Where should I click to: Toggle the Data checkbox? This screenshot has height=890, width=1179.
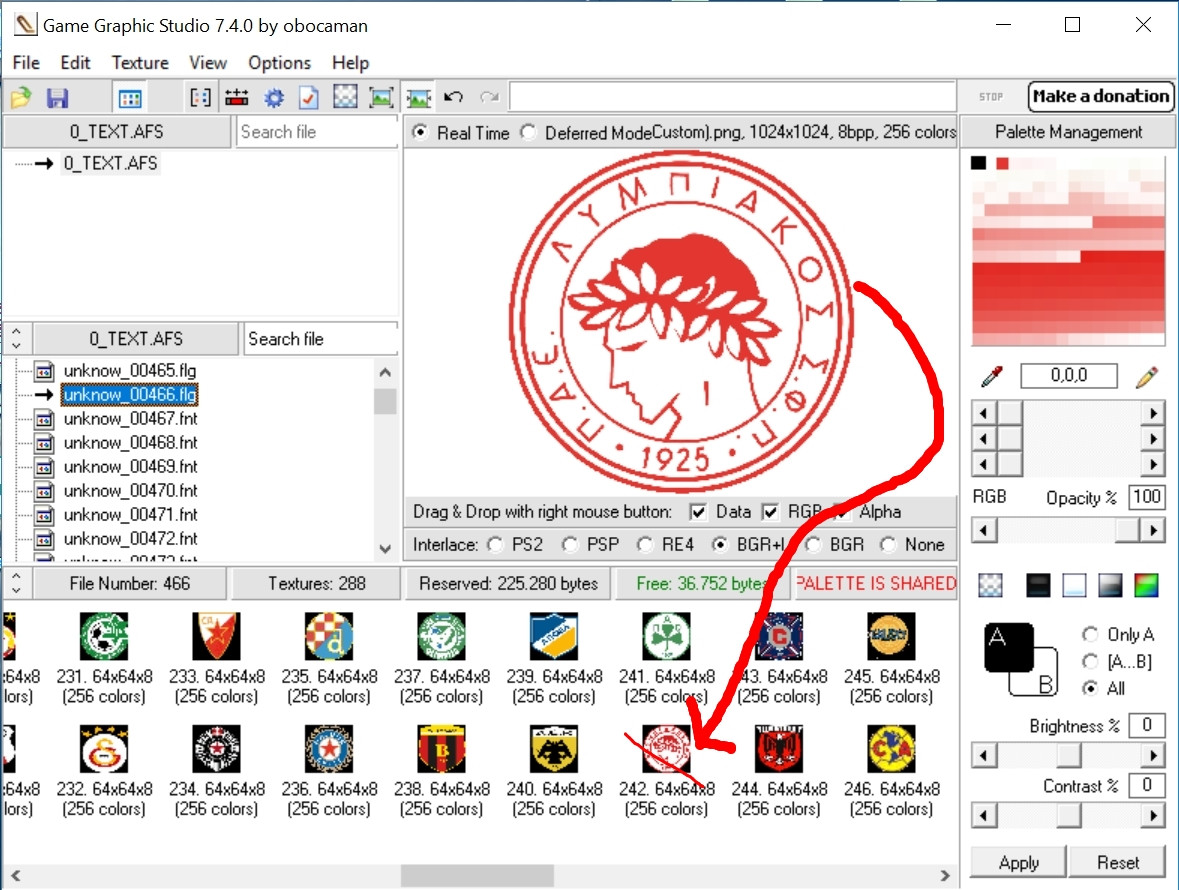pos(698,512)
